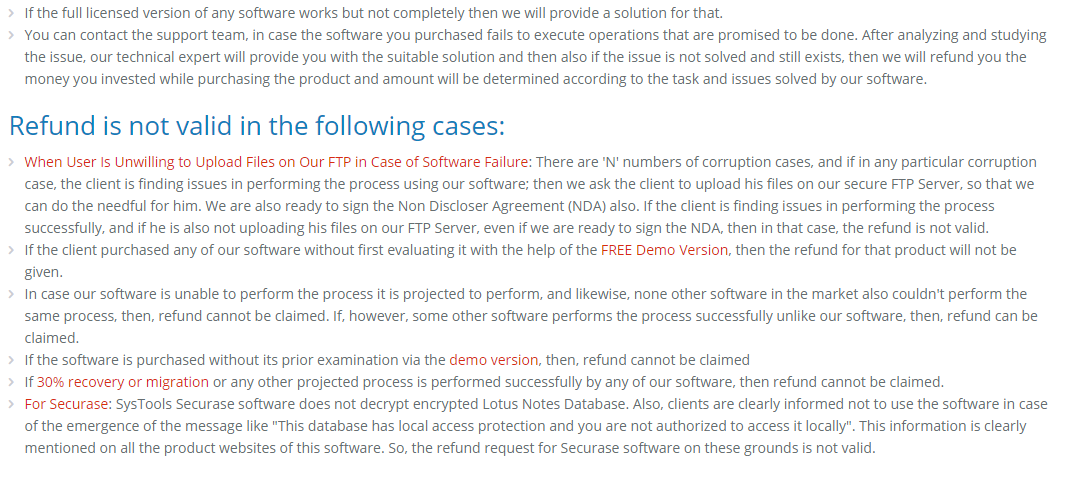This screenshot has height=479, width=1066.
Task: Click the line starting "mentioned on all the product websites"
Action: 449,448
